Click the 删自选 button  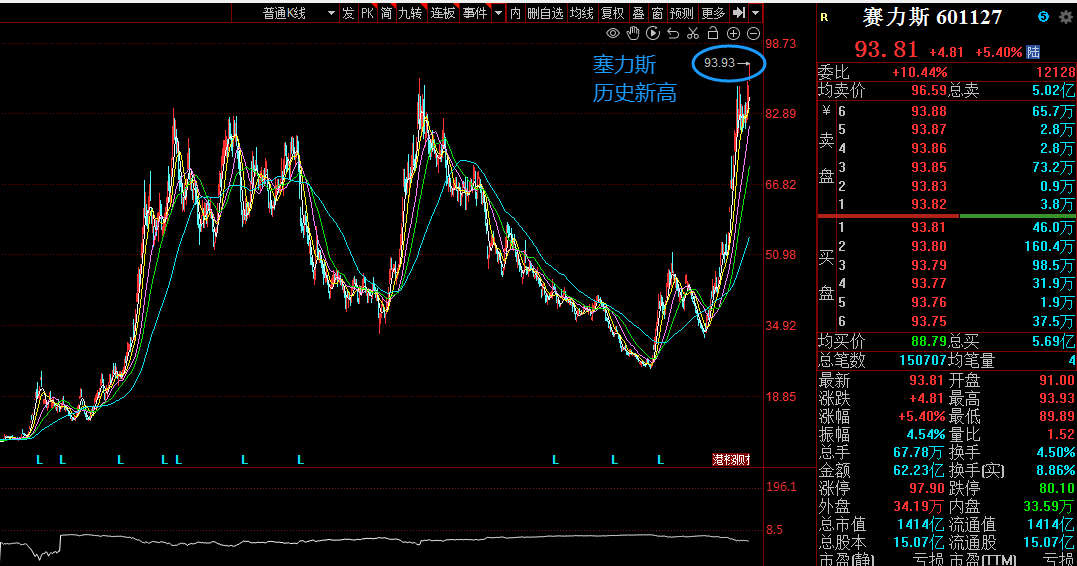(545, 12)
